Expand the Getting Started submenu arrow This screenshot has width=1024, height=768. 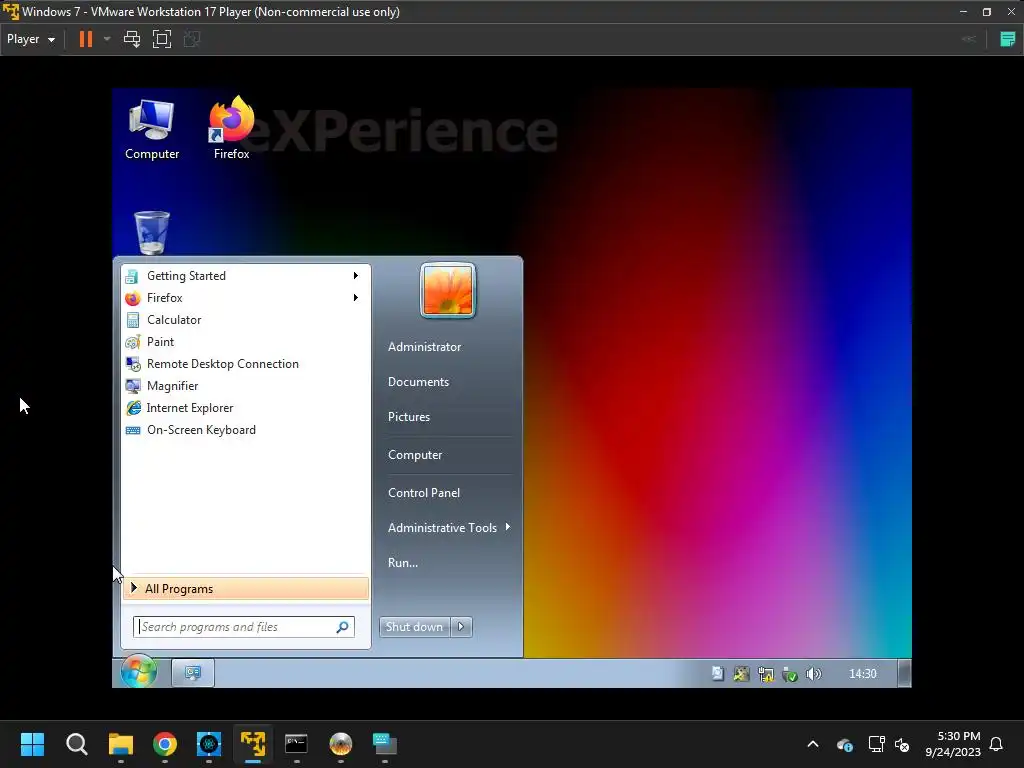(356, 276)
